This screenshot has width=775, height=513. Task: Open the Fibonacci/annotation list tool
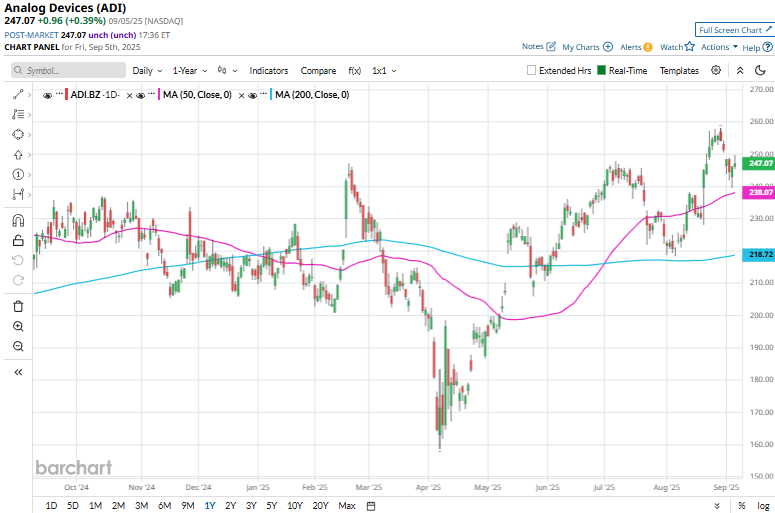coord(18,114)
